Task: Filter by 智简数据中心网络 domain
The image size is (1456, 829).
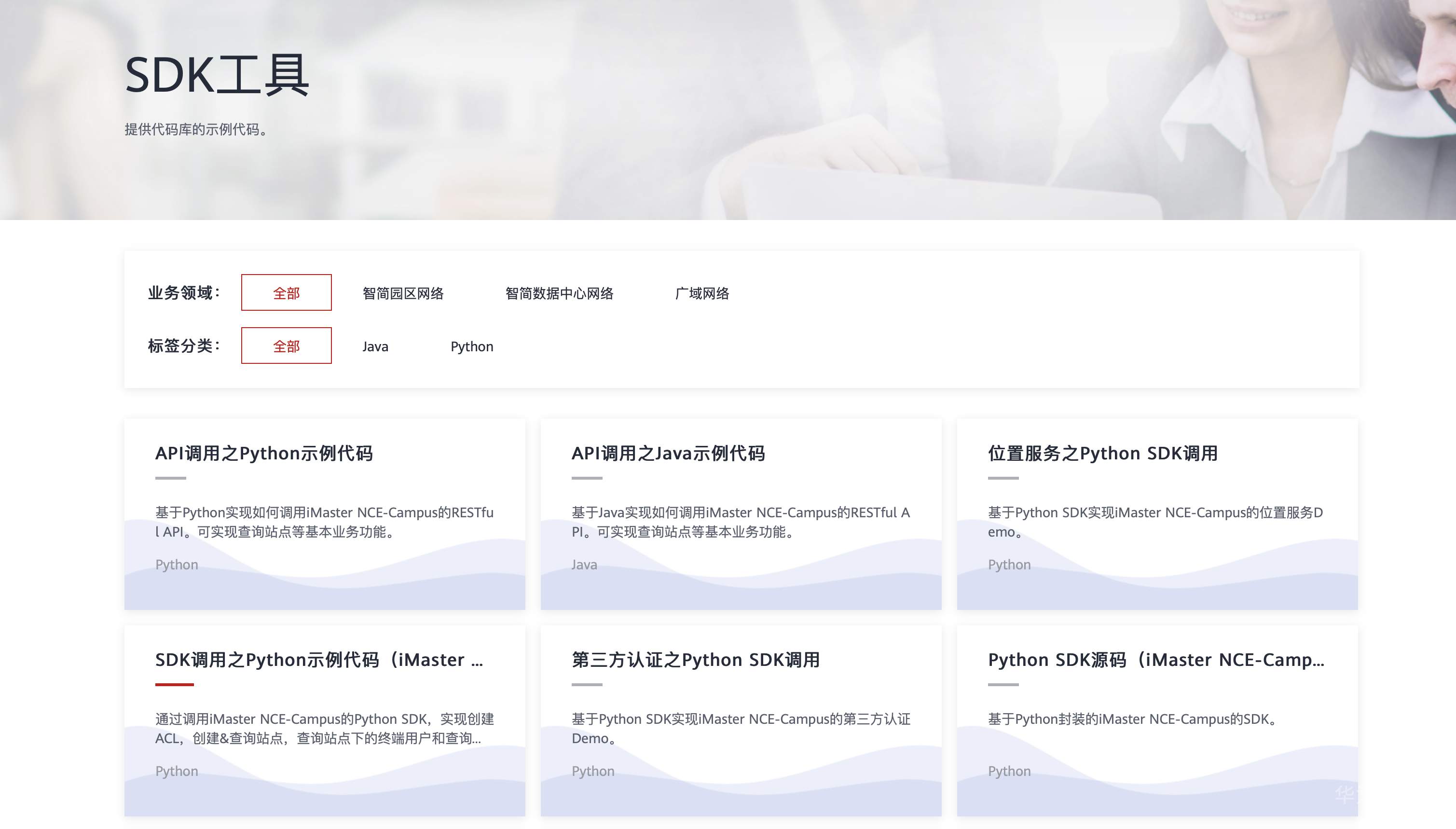Action: pos(560,293)
